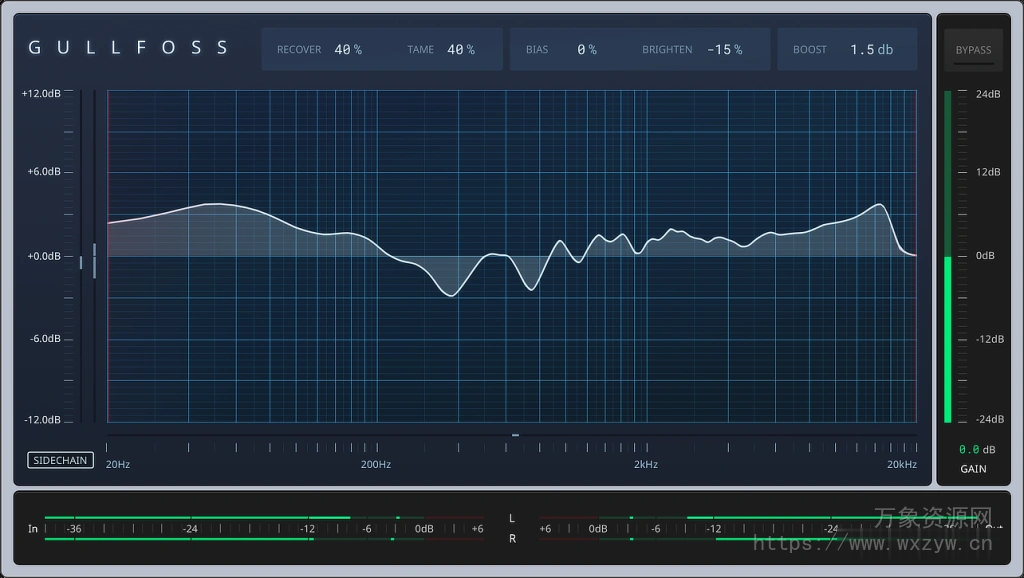The height and width of the screenshot is (578, 1024).
Task: Click the +12.0dB scale marker
Action: point(40,93)
